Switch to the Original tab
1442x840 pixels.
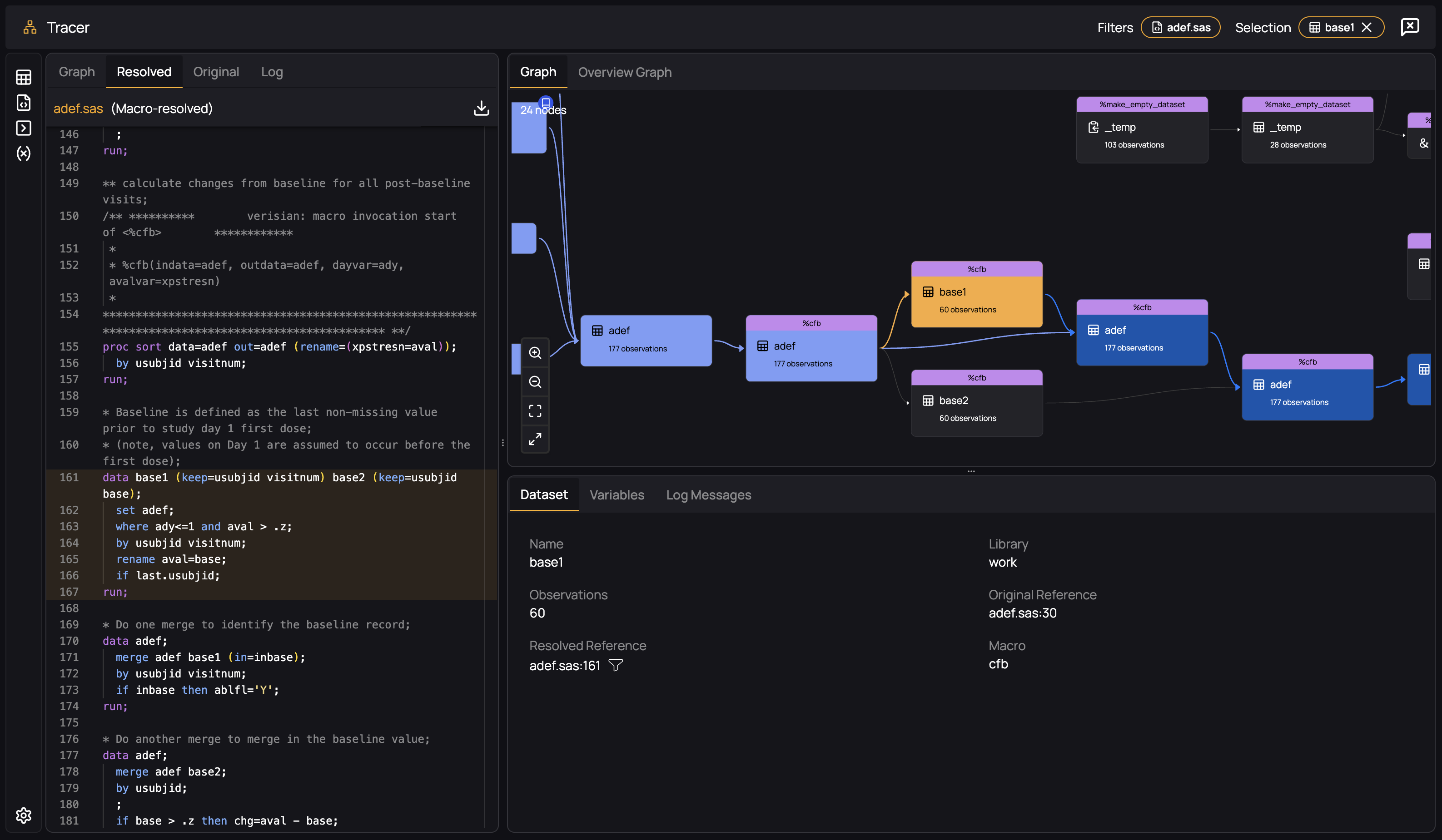point(216,71)
